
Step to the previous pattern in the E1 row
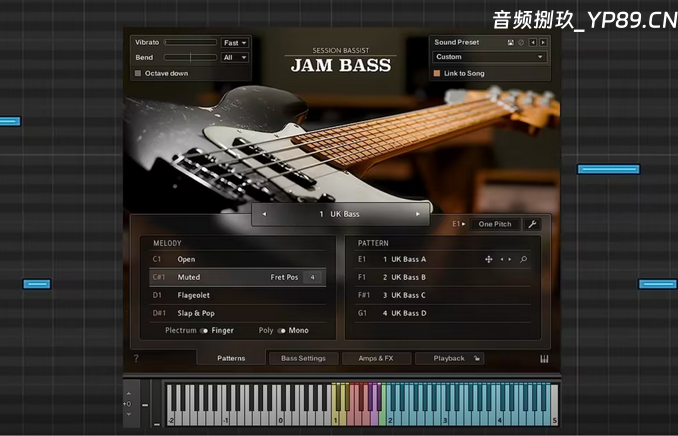point(502,259)
